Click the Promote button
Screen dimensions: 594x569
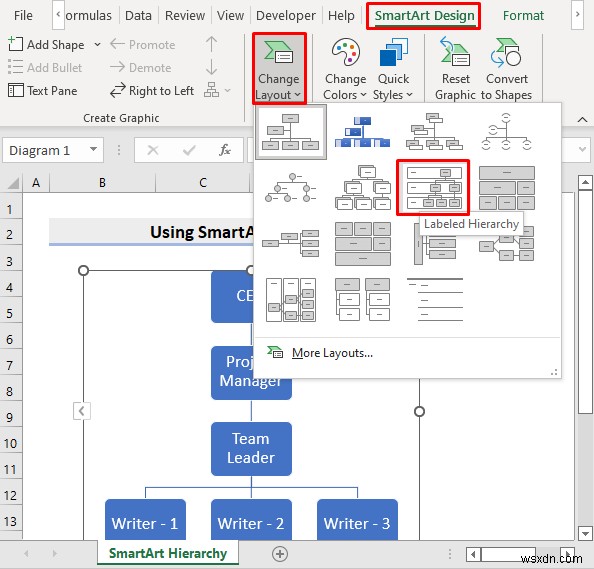(x=142, y=45)
